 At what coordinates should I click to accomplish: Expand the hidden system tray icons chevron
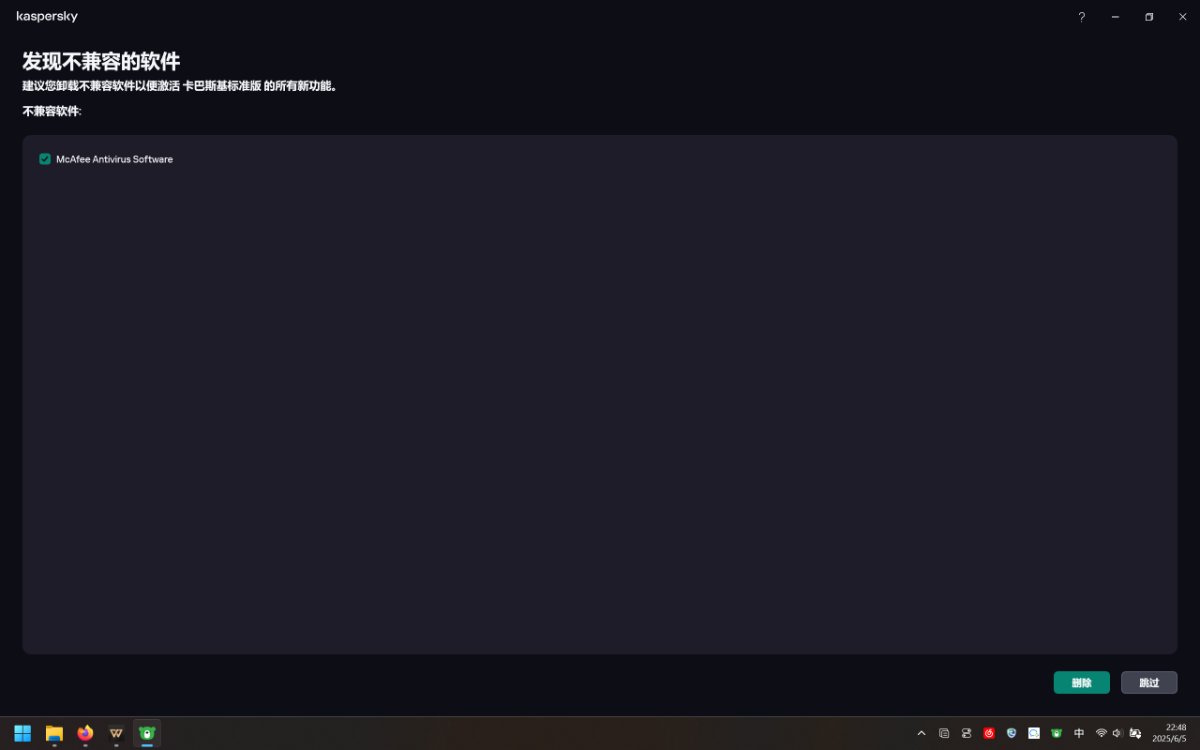click(921, 733)
